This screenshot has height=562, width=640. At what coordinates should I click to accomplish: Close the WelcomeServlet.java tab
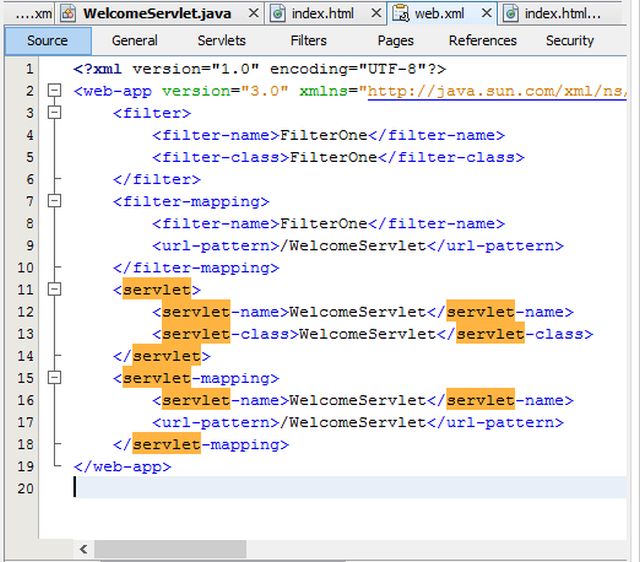pyautogui.click(x=253, y=13)
